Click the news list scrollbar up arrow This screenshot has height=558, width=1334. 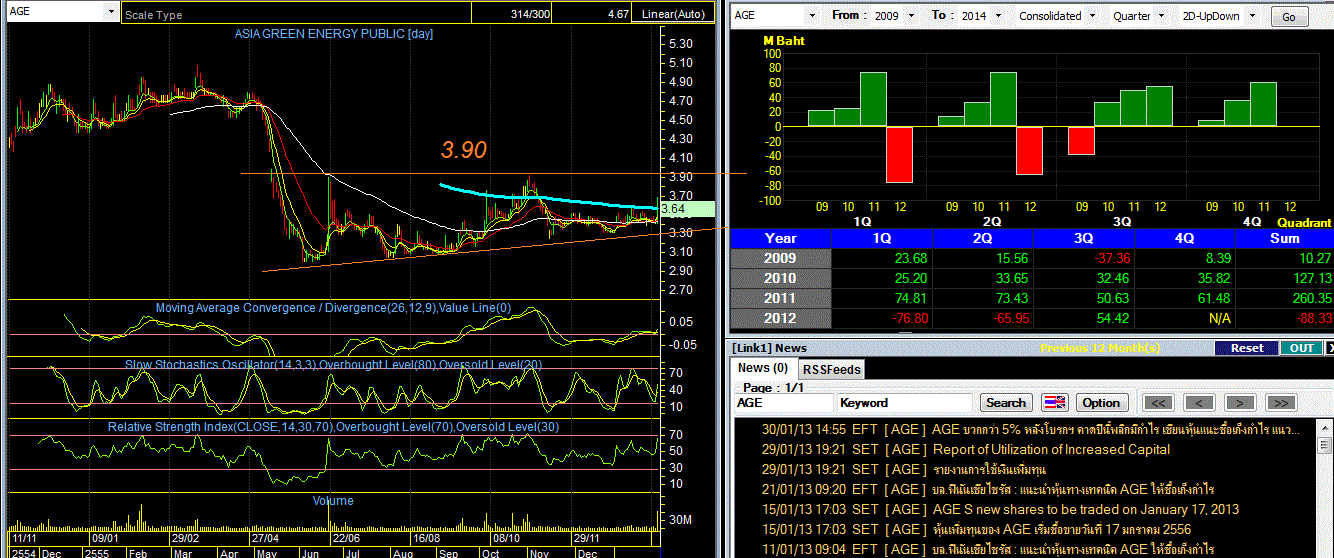(x=1326, y=427)
